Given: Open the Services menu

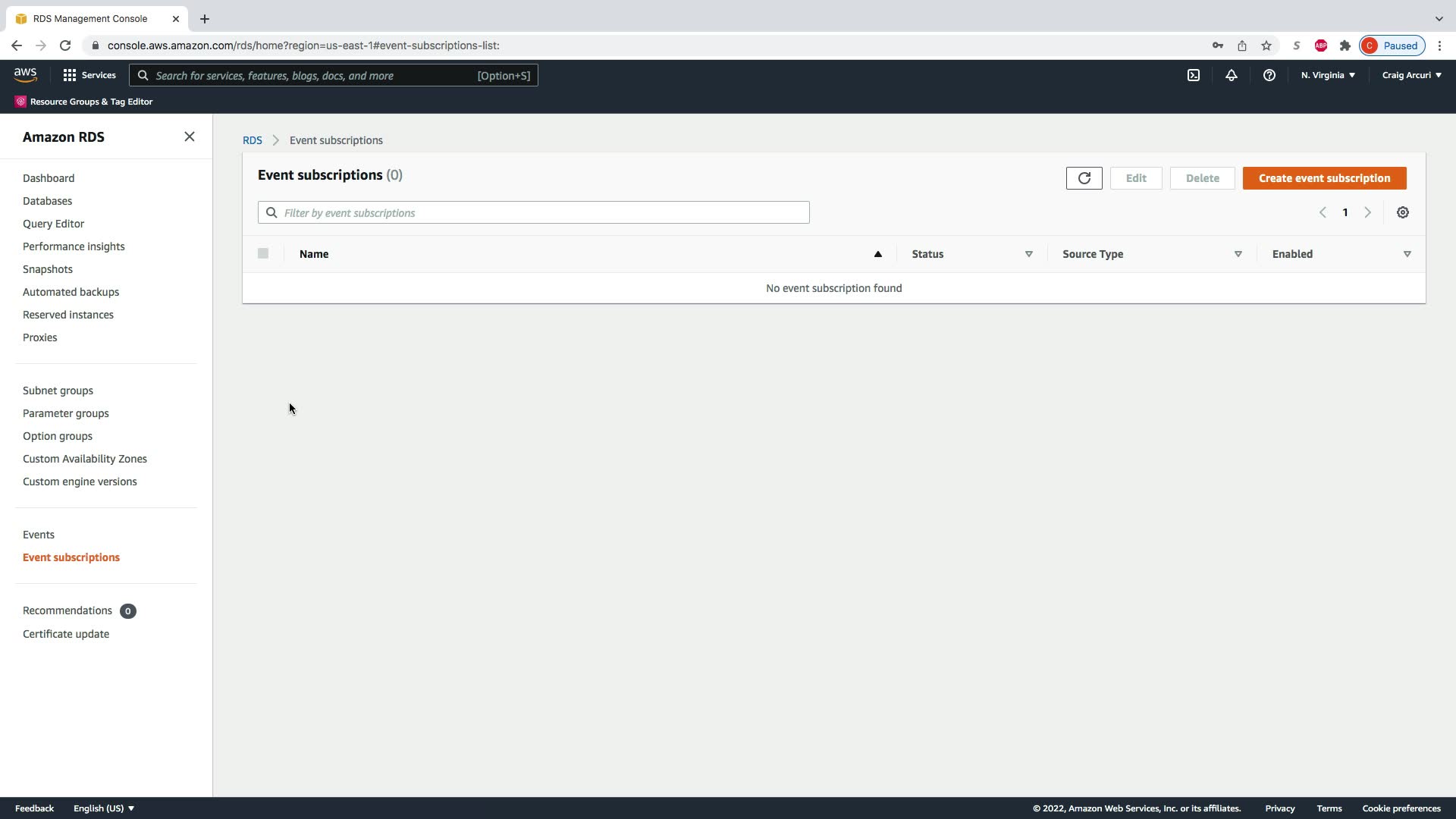Looking at the screenshot, I should pyautogui.click(x=89, y=75).
